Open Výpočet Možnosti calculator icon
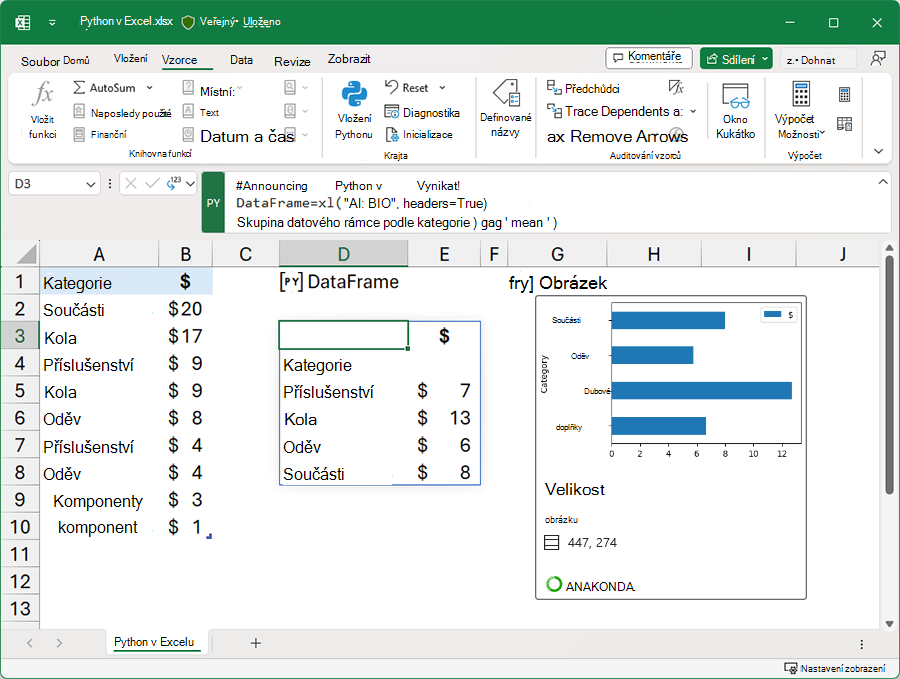 (x=801, y=94)
